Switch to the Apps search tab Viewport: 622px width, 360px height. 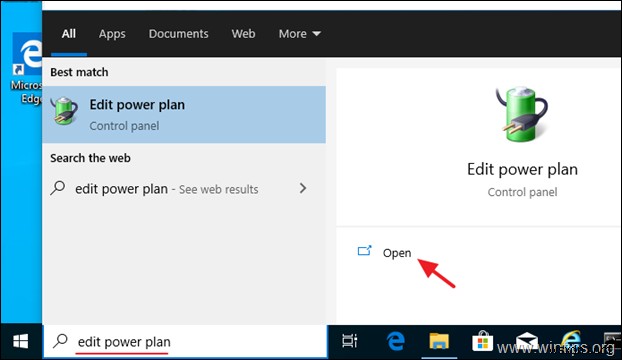point(112,34)
